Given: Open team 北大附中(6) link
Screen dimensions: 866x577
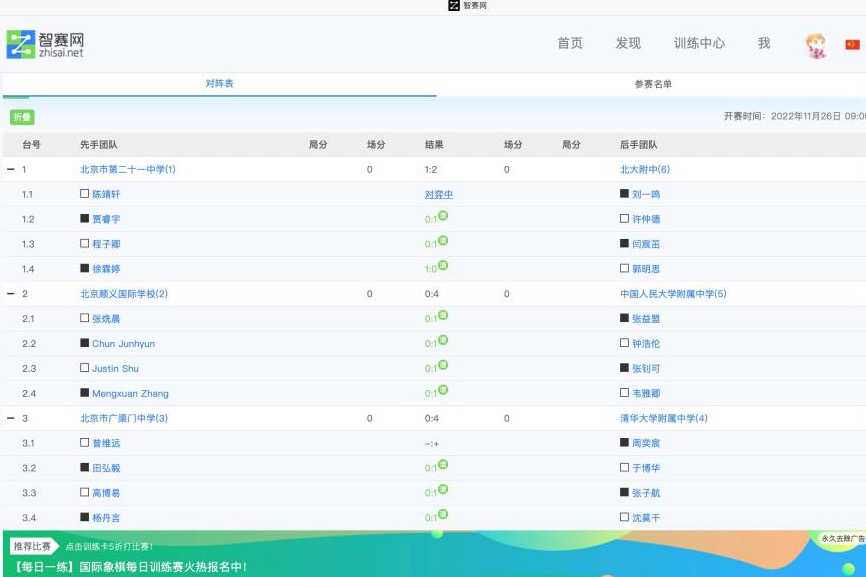Looking at the screenshot, I should (x=644, y=170).
